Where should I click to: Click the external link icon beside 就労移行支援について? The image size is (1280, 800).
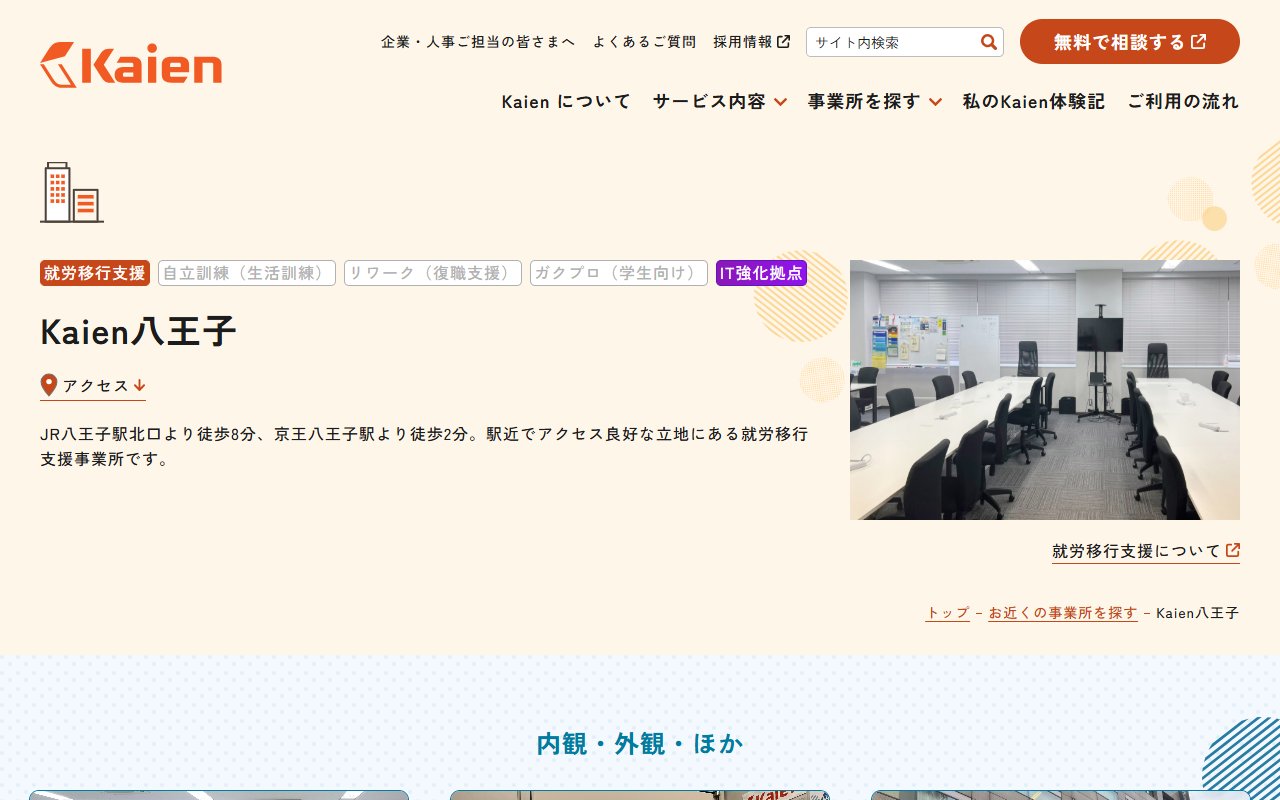[x=1233, y=550]
